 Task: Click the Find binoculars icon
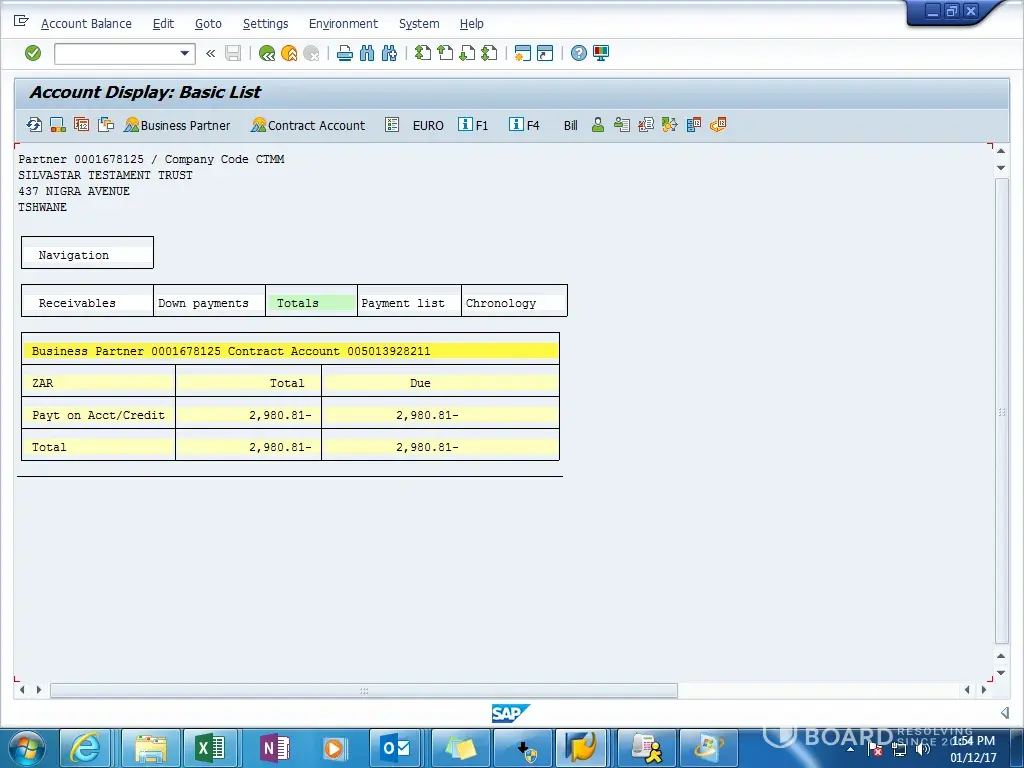pos(367,53)
